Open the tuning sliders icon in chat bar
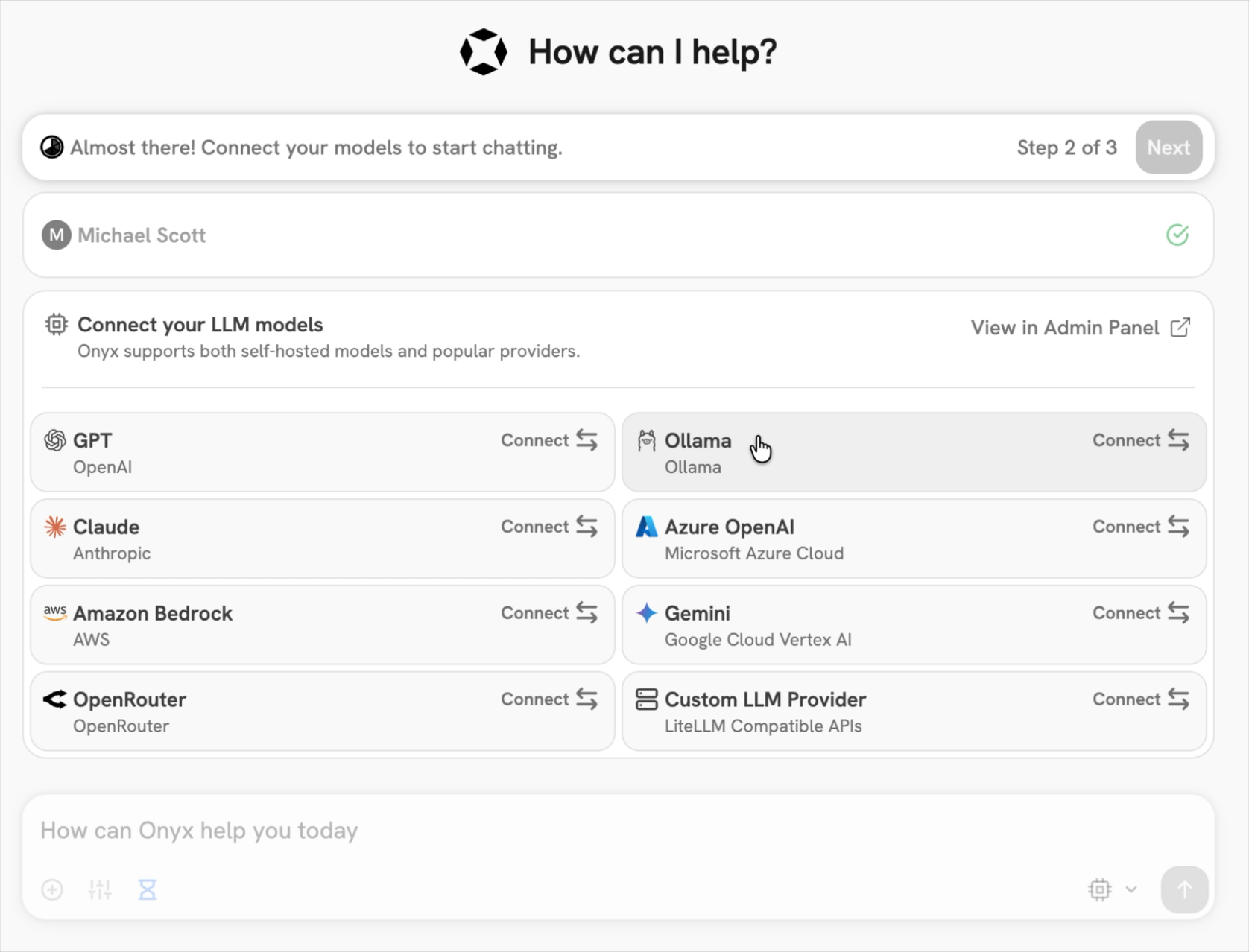 click(x=100, y=889)
